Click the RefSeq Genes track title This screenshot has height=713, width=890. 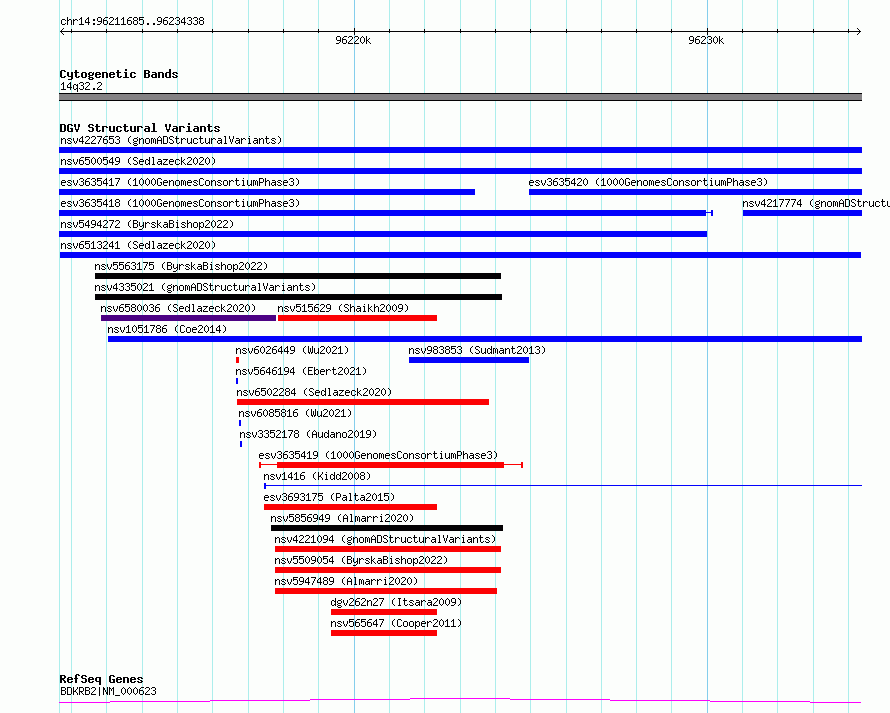point(101,679)
